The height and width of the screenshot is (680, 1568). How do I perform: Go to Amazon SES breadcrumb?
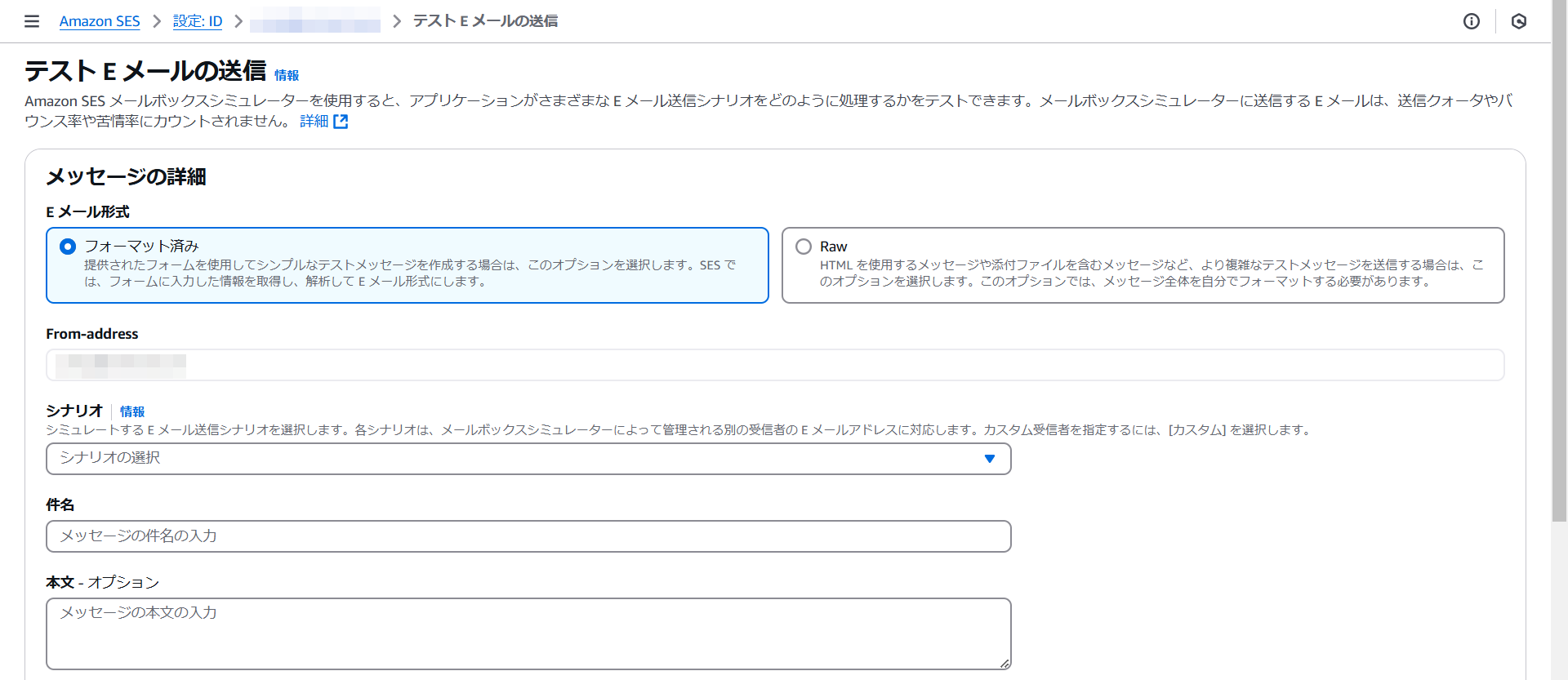click(x=100, y=21)
